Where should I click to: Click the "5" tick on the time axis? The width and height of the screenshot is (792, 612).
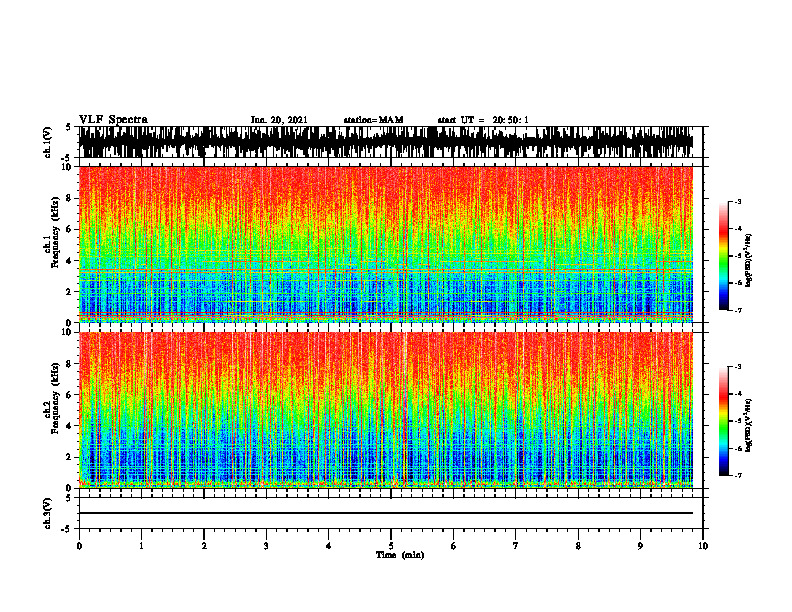pos(391,546)
